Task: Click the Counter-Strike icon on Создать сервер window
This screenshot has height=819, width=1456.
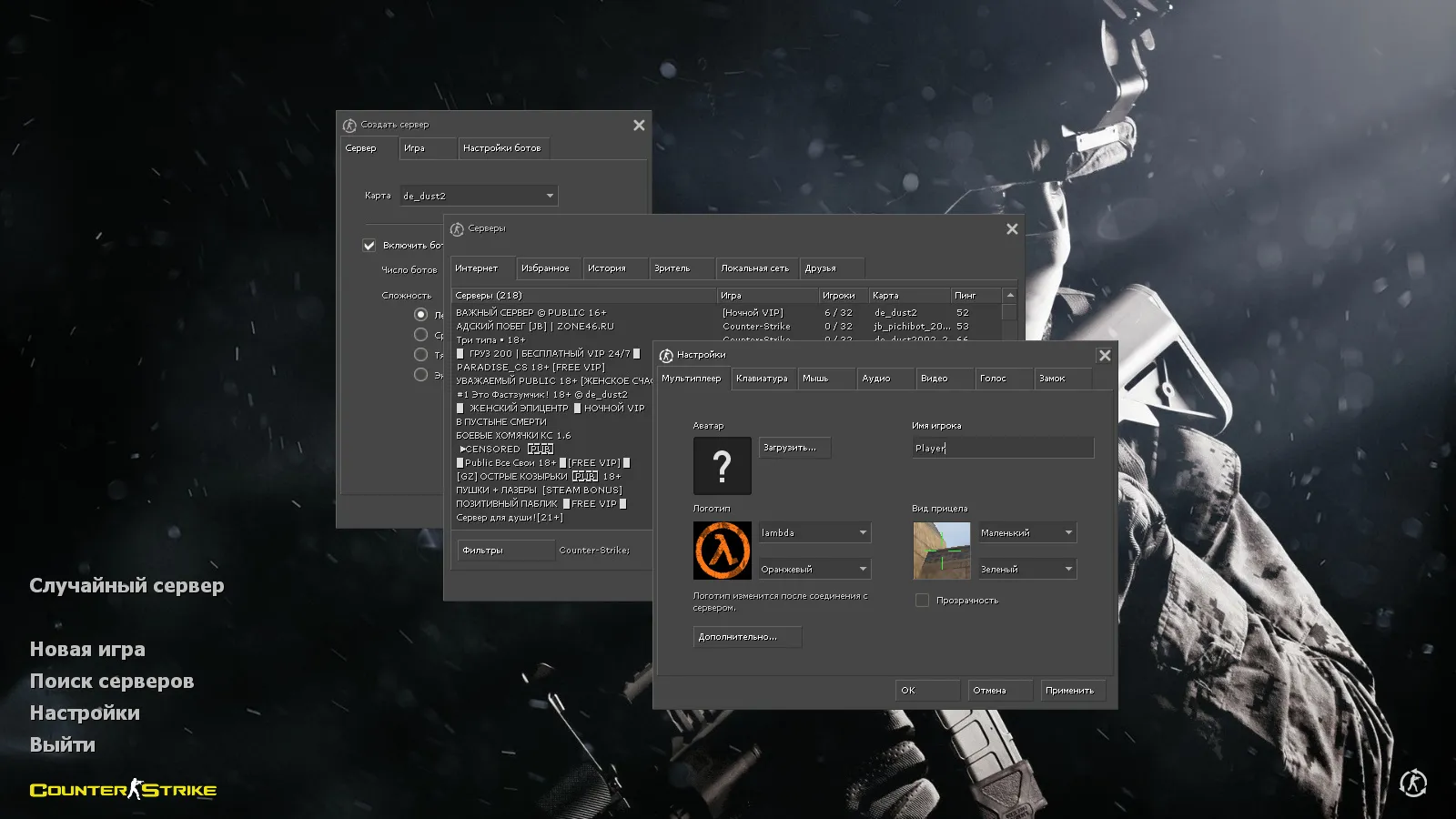Action: [349, 125]
